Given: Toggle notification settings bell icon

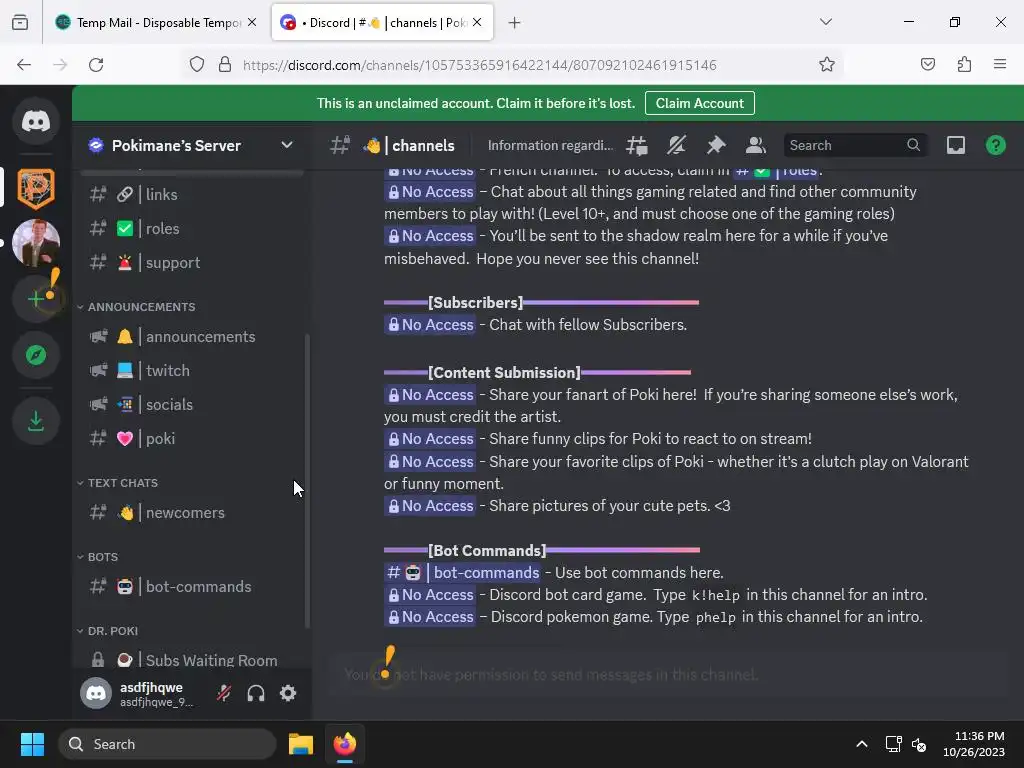Looking at the screenshot, I should coord(677,146).
